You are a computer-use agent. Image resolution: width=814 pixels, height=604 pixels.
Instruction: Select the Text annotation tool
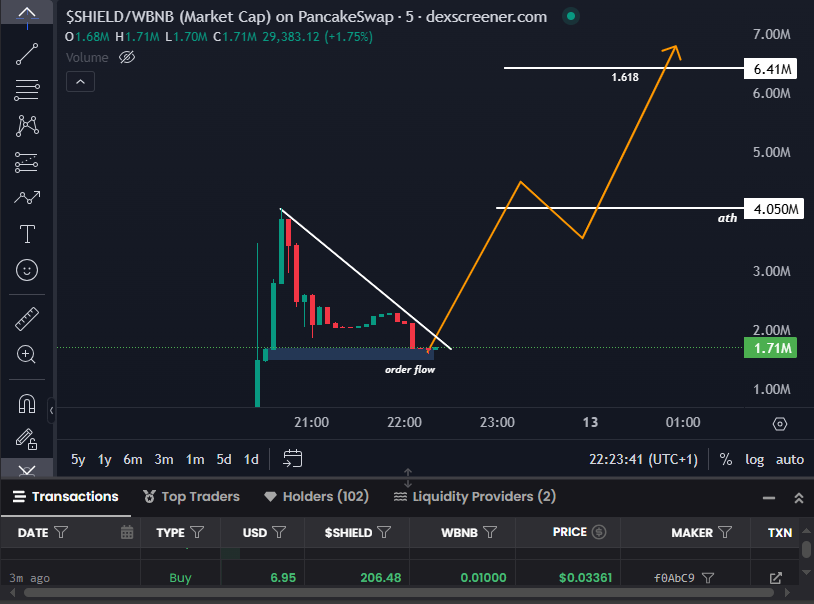tap(27, 234)
